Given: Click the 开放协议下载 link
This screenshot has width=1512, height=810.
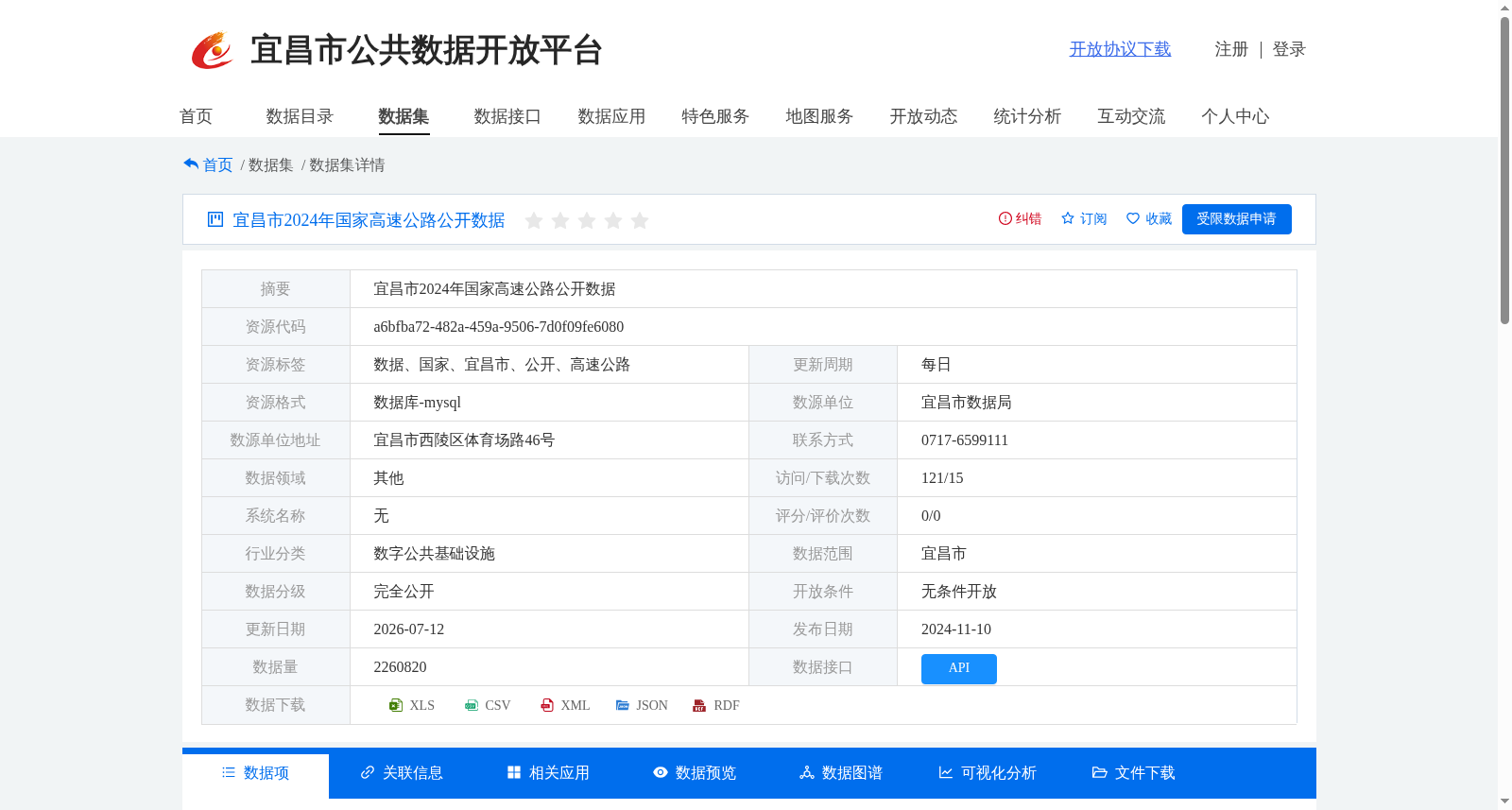Looking at the screenshot, I should (1120, 49).
